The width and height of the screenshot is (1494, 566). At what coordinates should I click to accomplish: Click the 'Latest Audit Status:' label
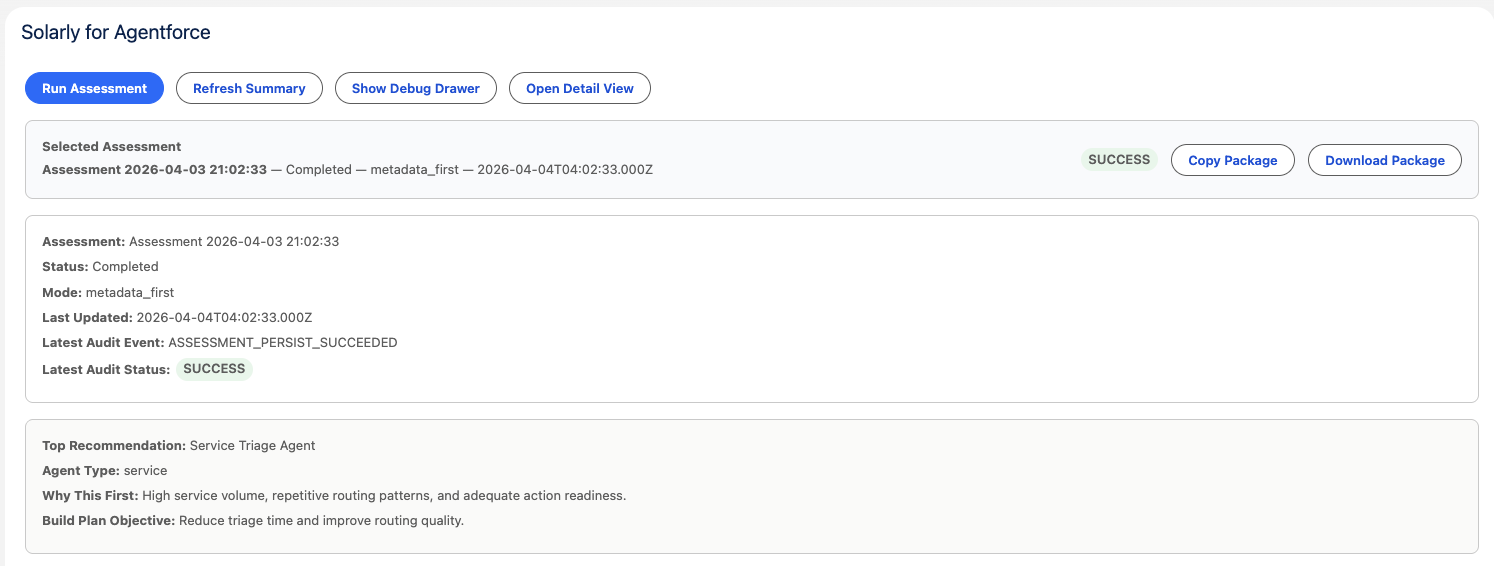[x=106, y=369]
